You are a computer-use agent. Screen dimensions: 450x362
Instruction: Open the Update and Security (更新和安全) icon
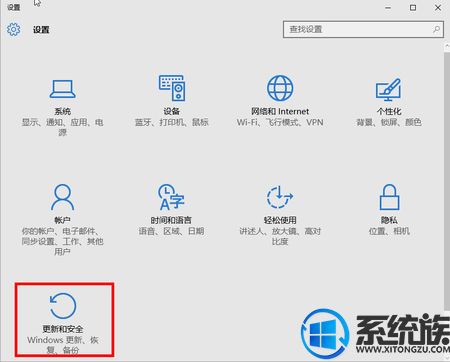63,306
